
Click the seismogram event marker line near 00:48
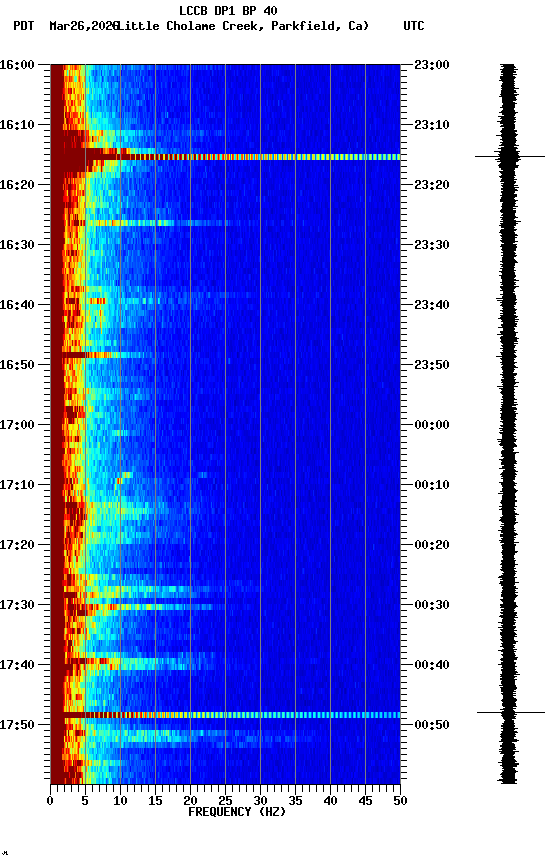click(511, 712)
